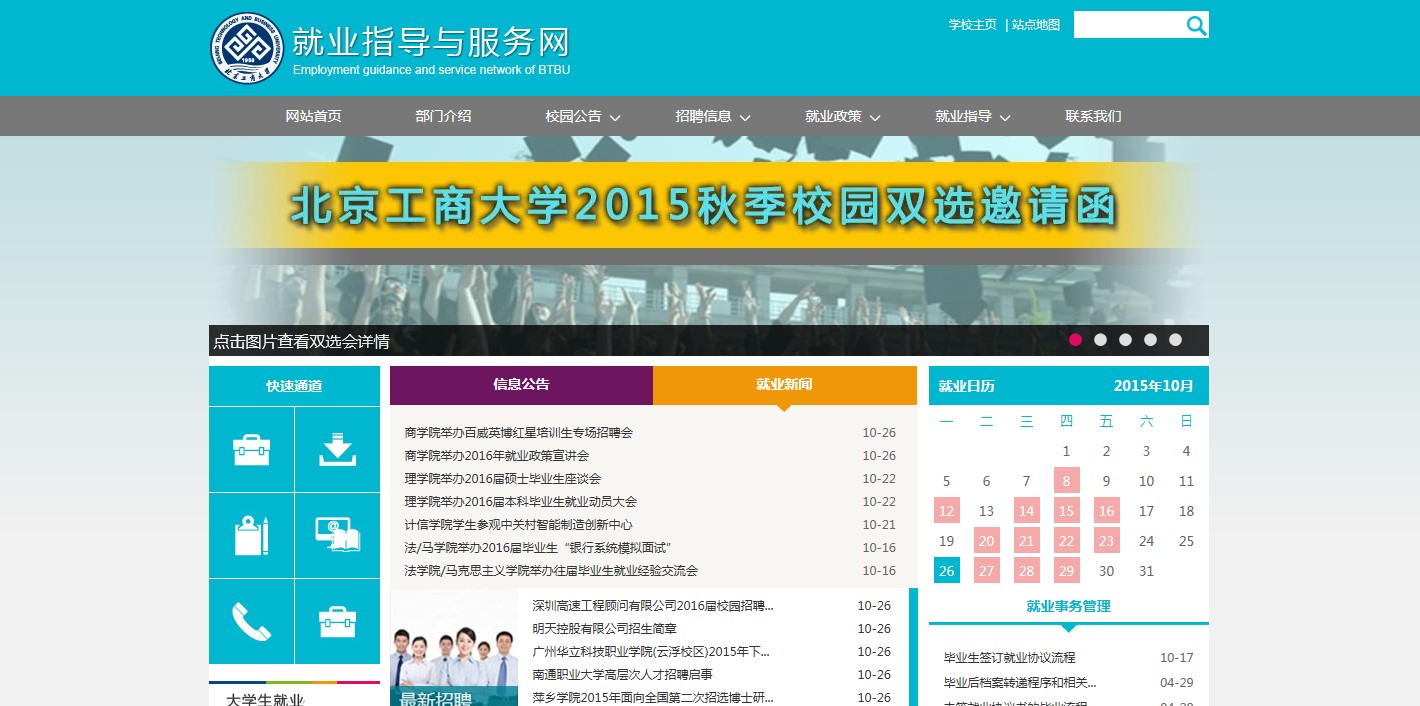Select the third banner carousel dot

tap(1125, 340)
